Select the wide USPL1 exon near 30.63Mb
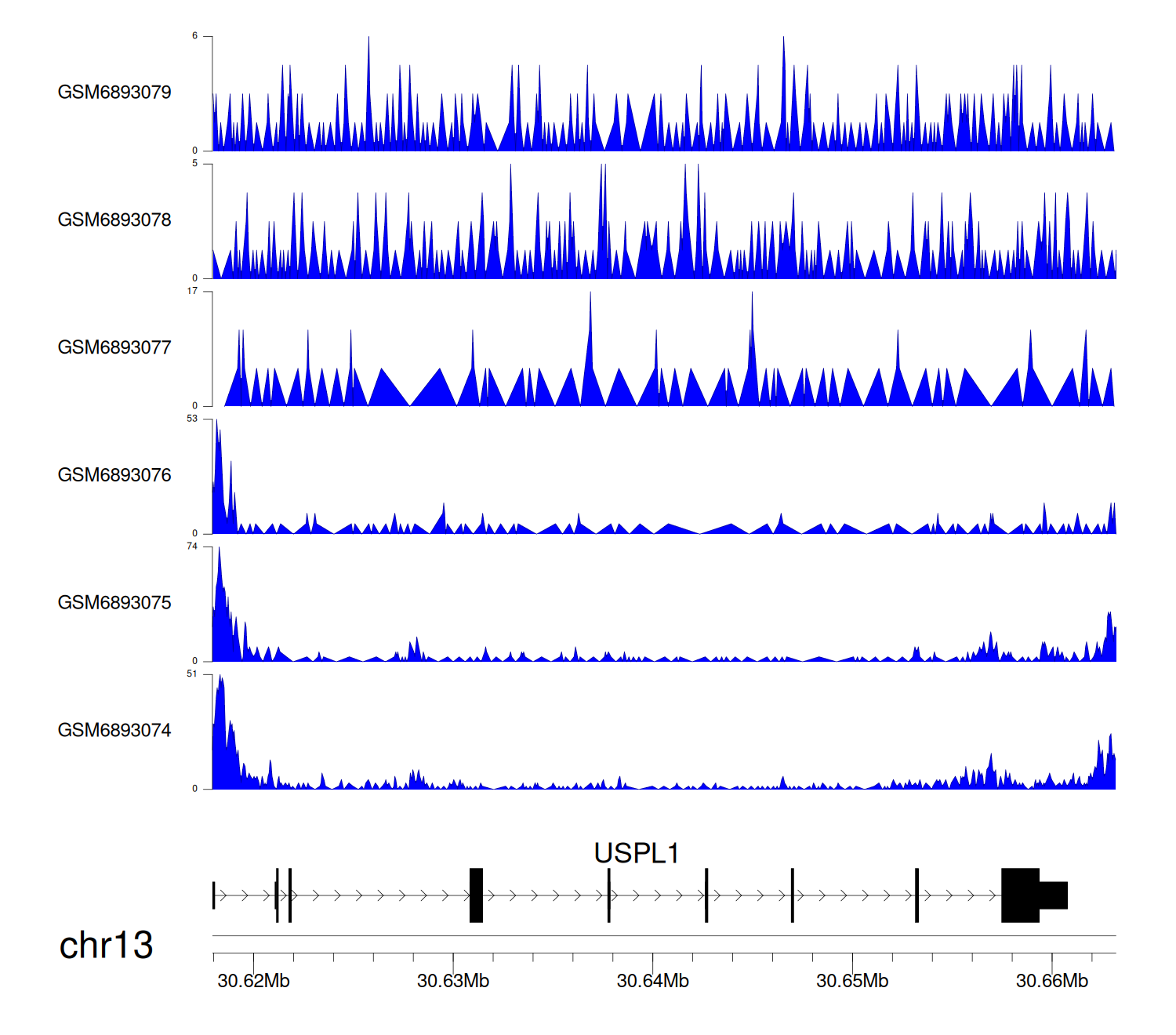 point(476,895)
